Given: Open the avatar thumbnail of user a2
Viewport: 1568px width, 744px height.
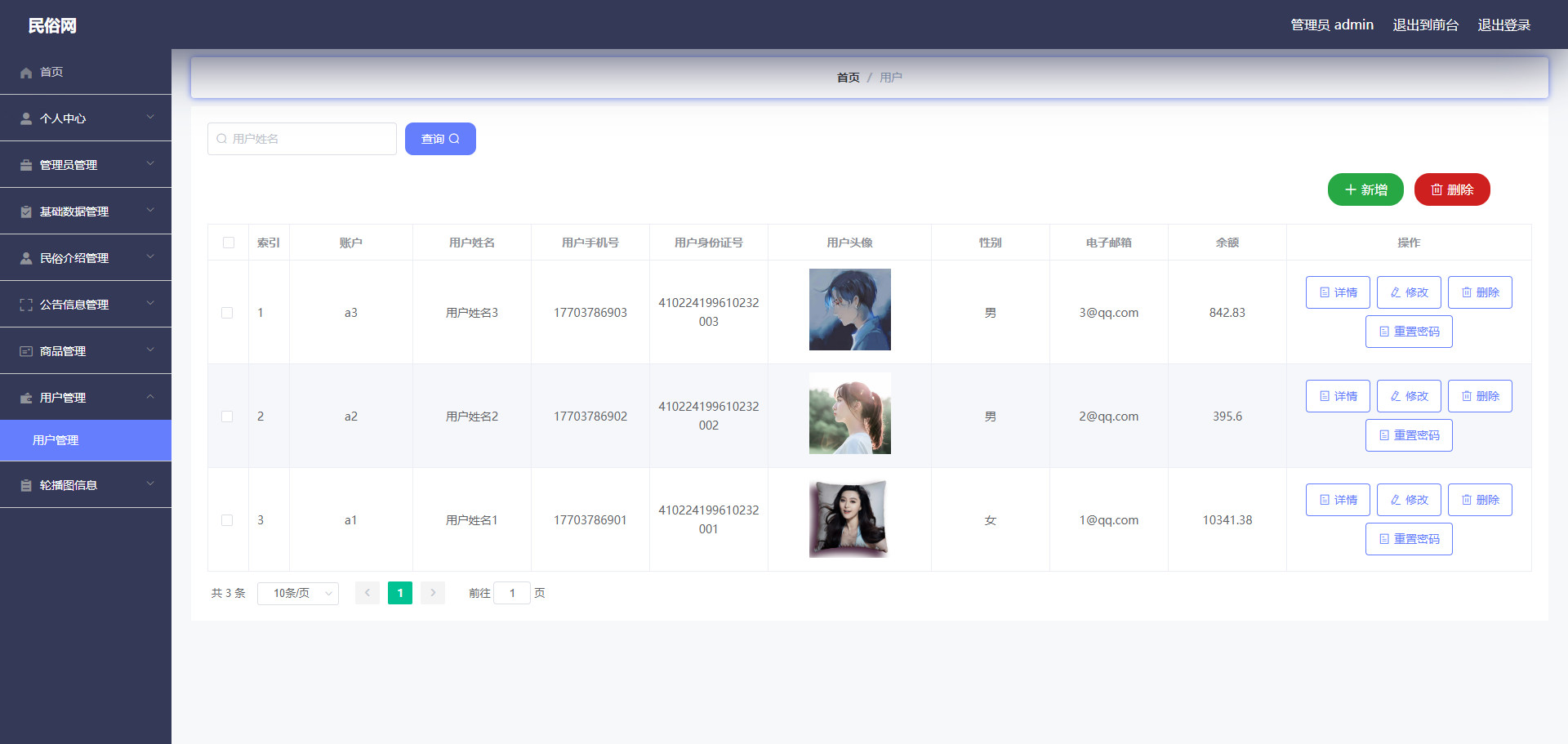Looking at the screenshot, I should [849, 413].
